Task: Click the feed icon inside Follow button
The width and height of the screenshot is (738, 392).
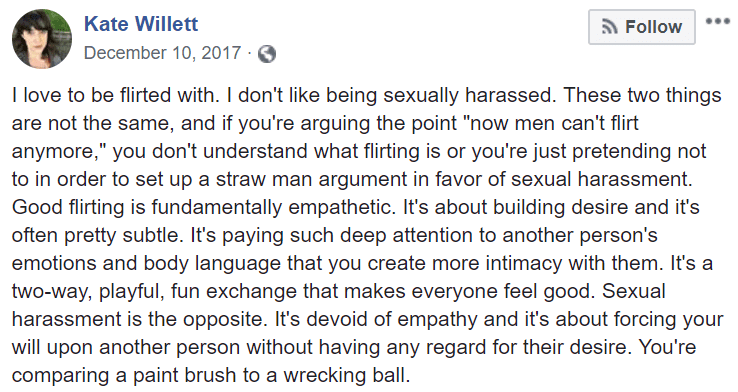Action: [x=610, y=27]
